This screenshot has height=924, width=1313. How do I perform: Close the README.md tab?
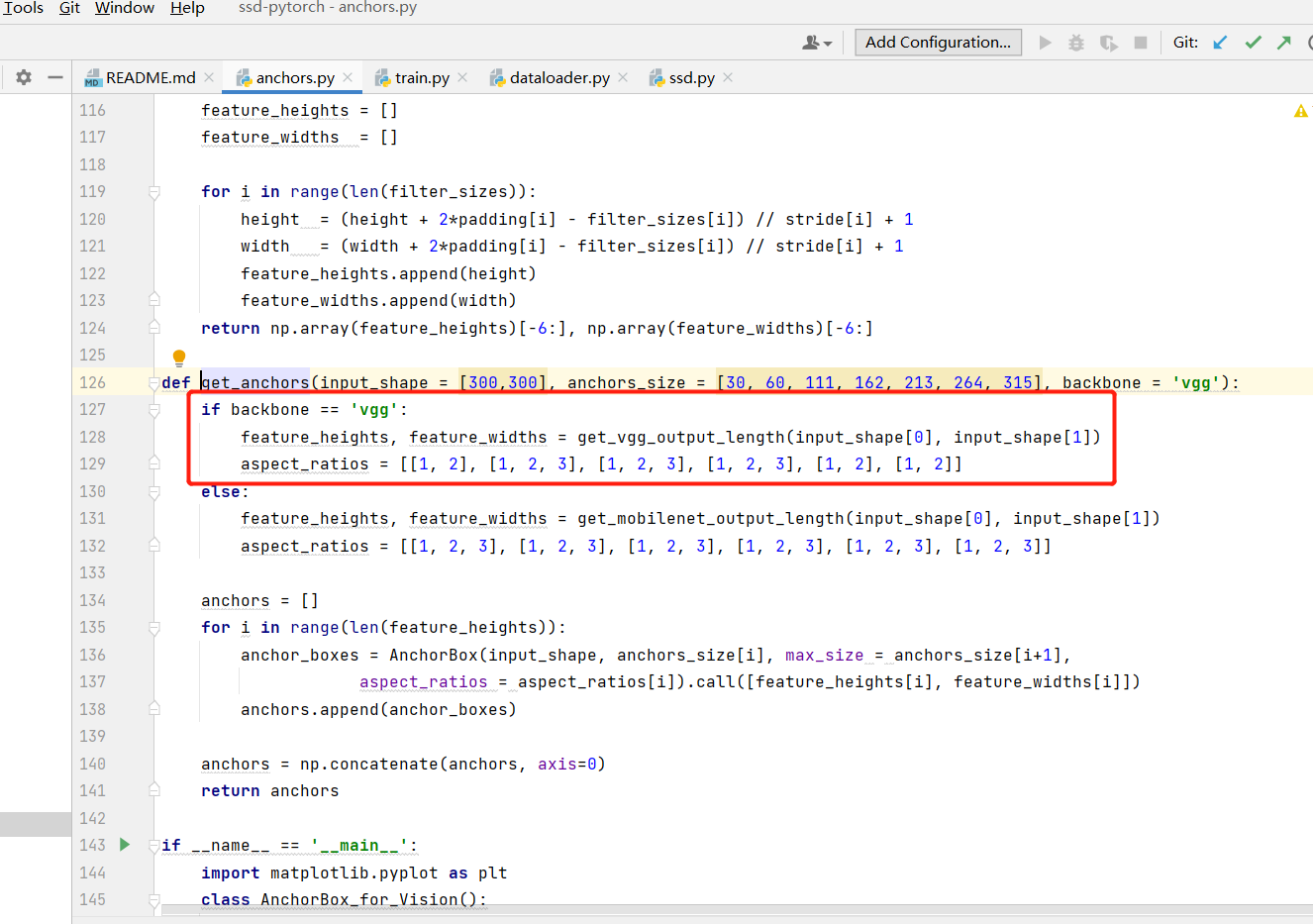[208, 76]
